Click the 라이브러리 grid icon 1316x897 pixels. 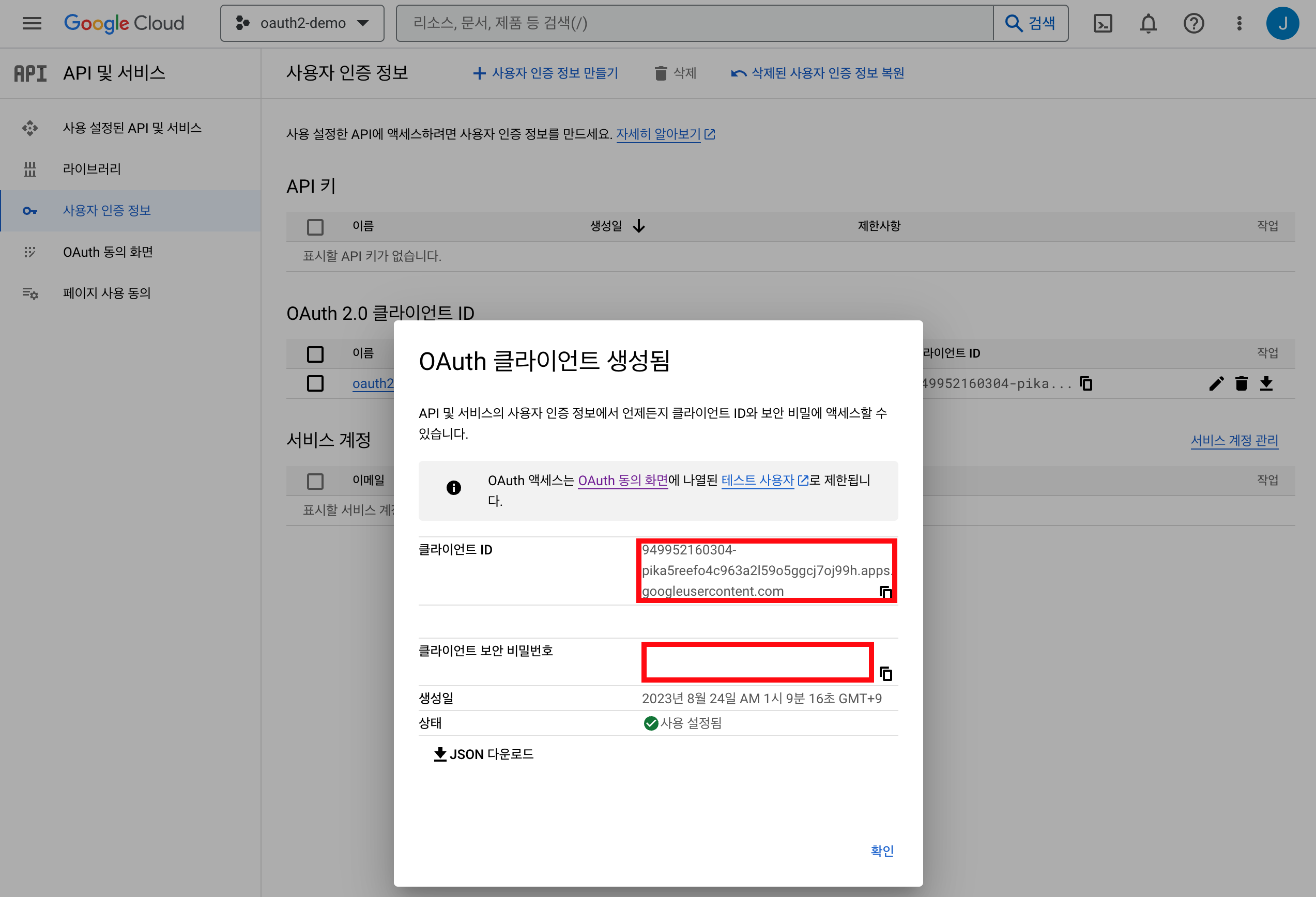click(30, 169)
